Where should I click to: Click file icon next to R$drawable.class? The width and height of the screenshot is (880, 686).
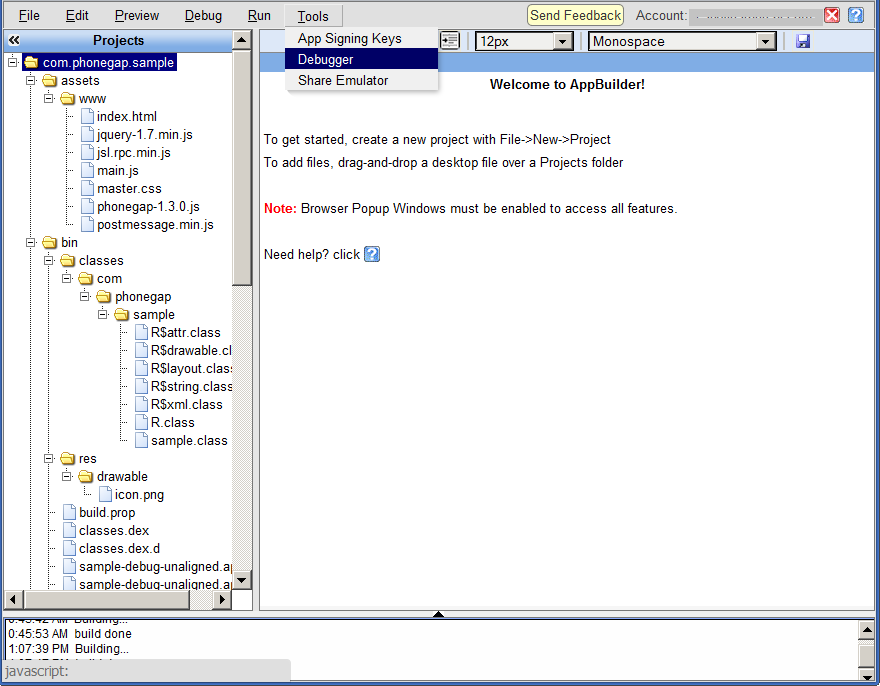click(142, 350)
